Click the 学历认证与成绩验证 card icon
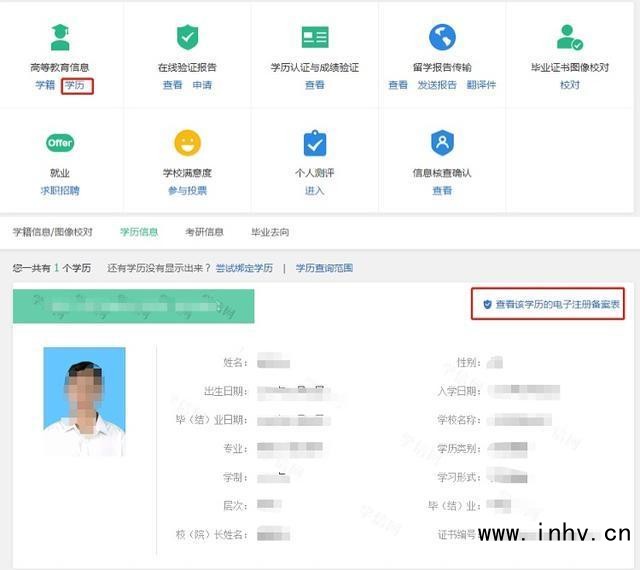 [x=315, y=37]
